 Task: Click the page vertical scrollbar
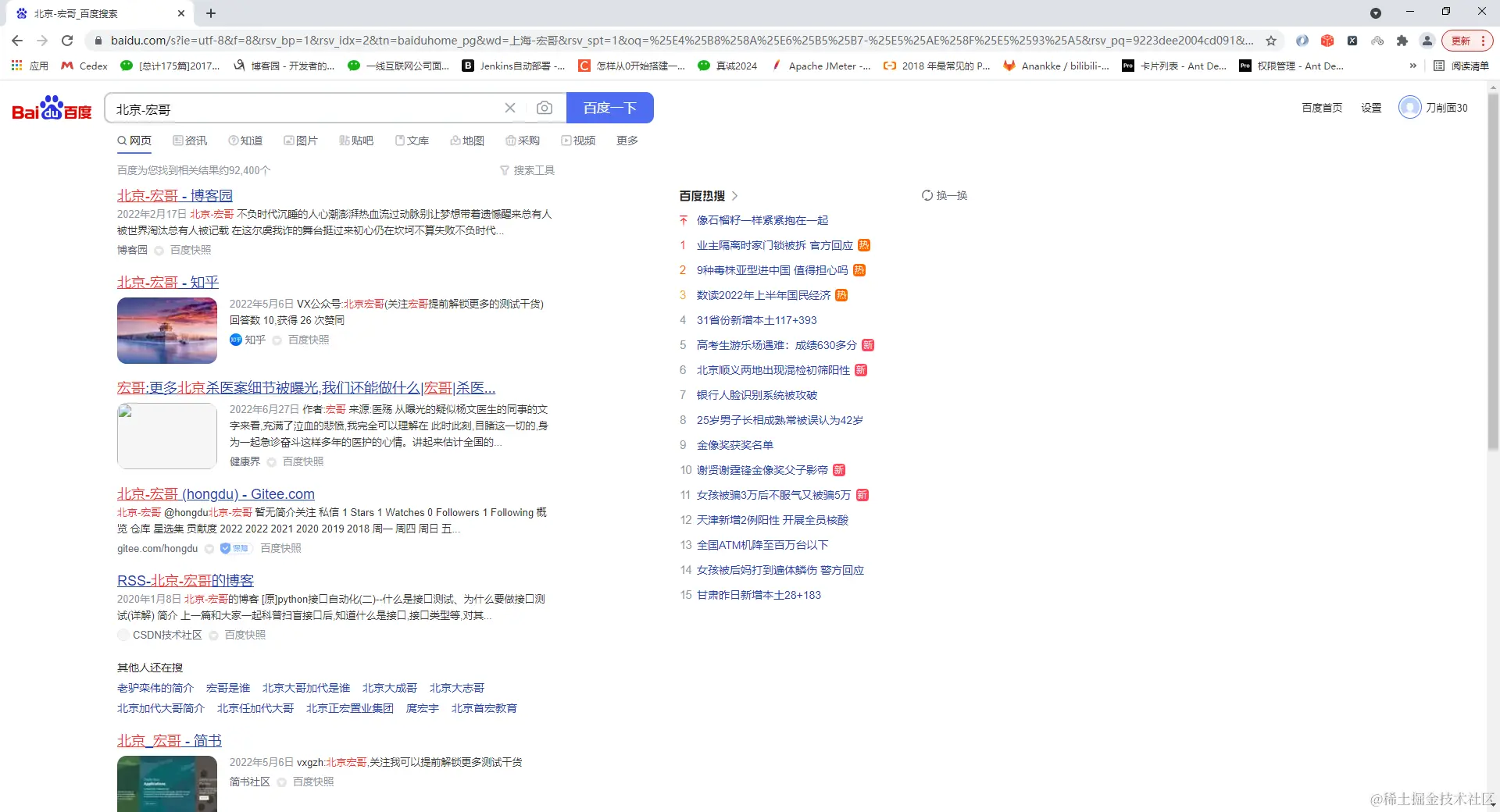pos(1493,273)
